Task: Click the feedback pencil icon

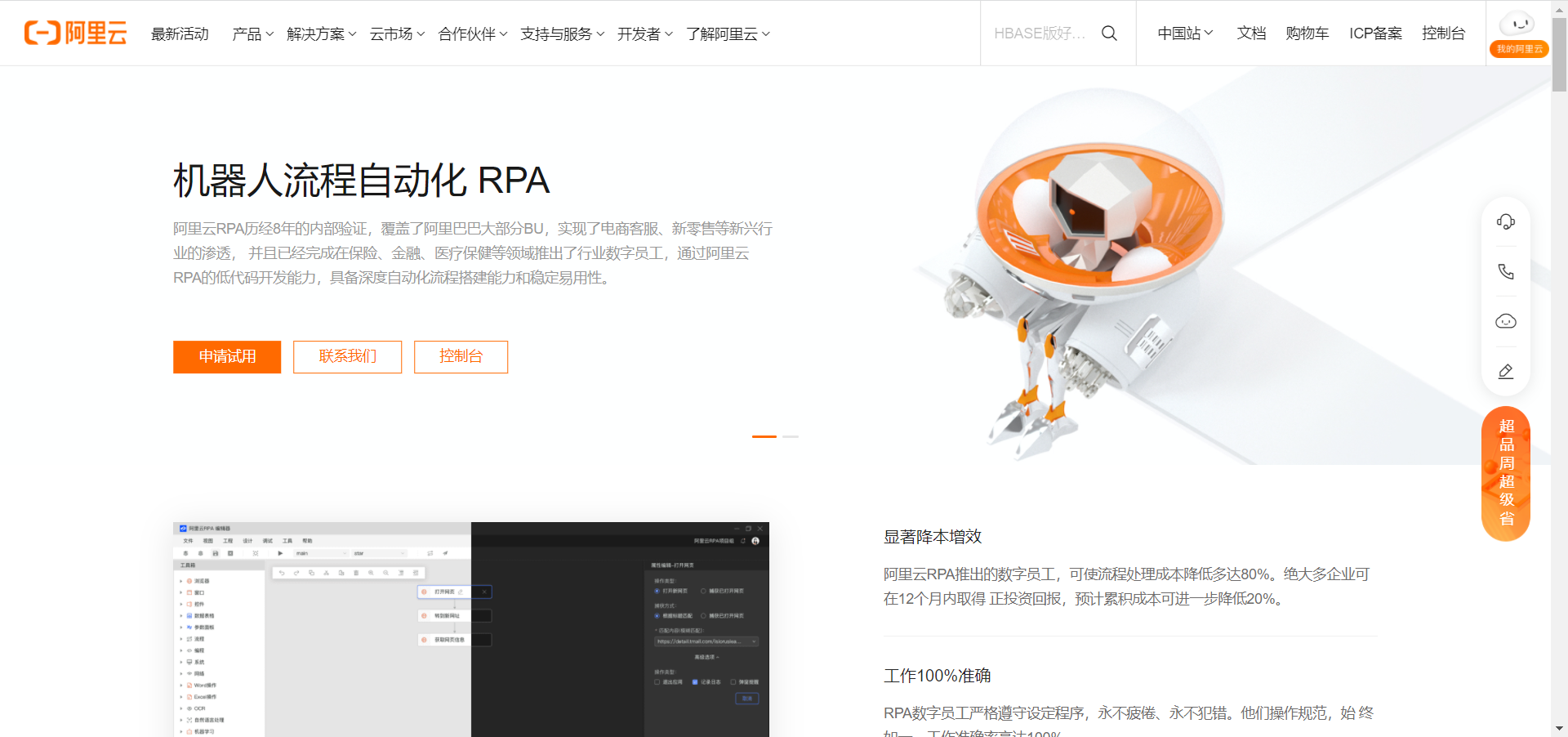Action: 1506,372
